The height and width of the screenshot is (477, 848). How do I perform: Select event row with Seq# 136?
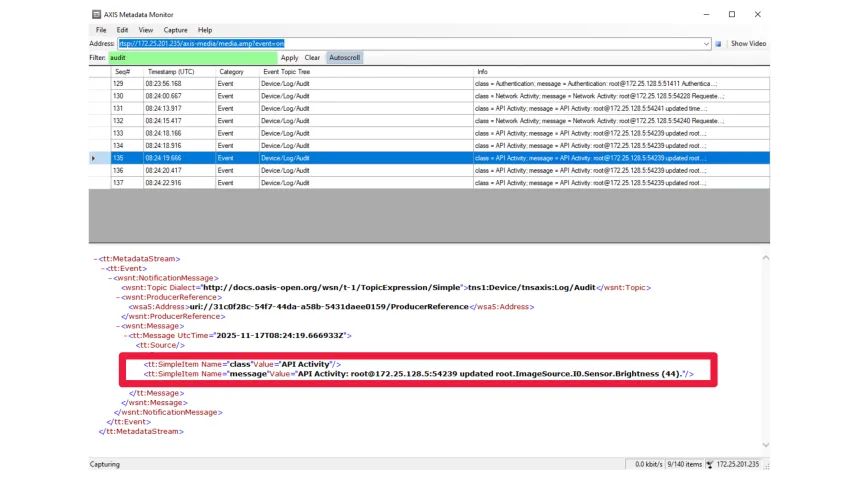pyautogui.click(x=429, y=171)
